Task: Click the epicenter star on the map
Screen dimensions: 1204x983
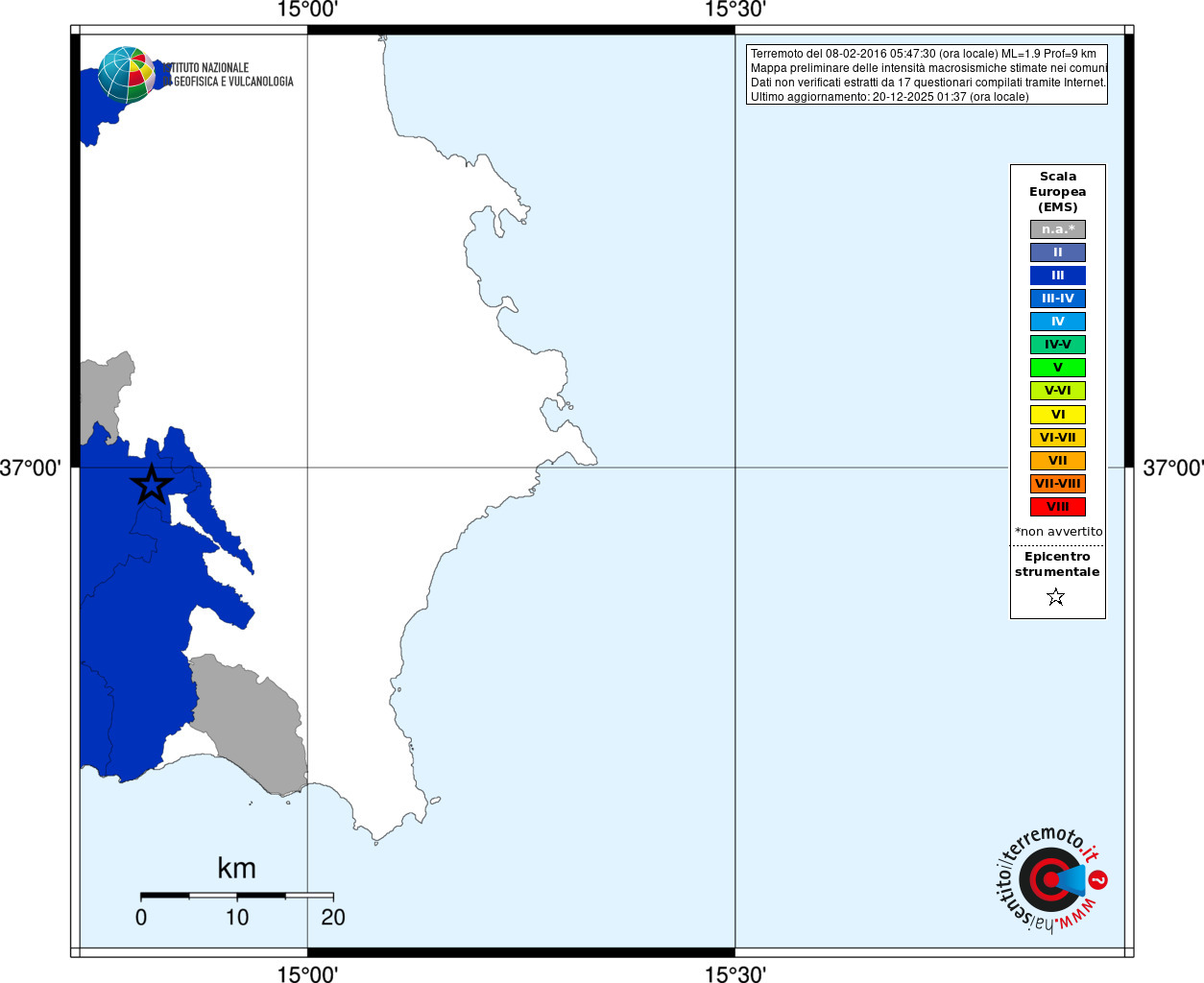Action: coord(151,484)
